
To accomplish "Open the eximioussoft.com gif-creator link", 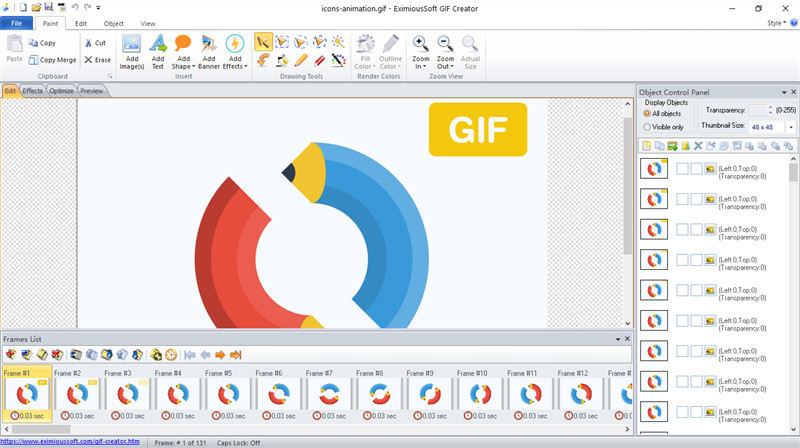I will pos(70,441).
